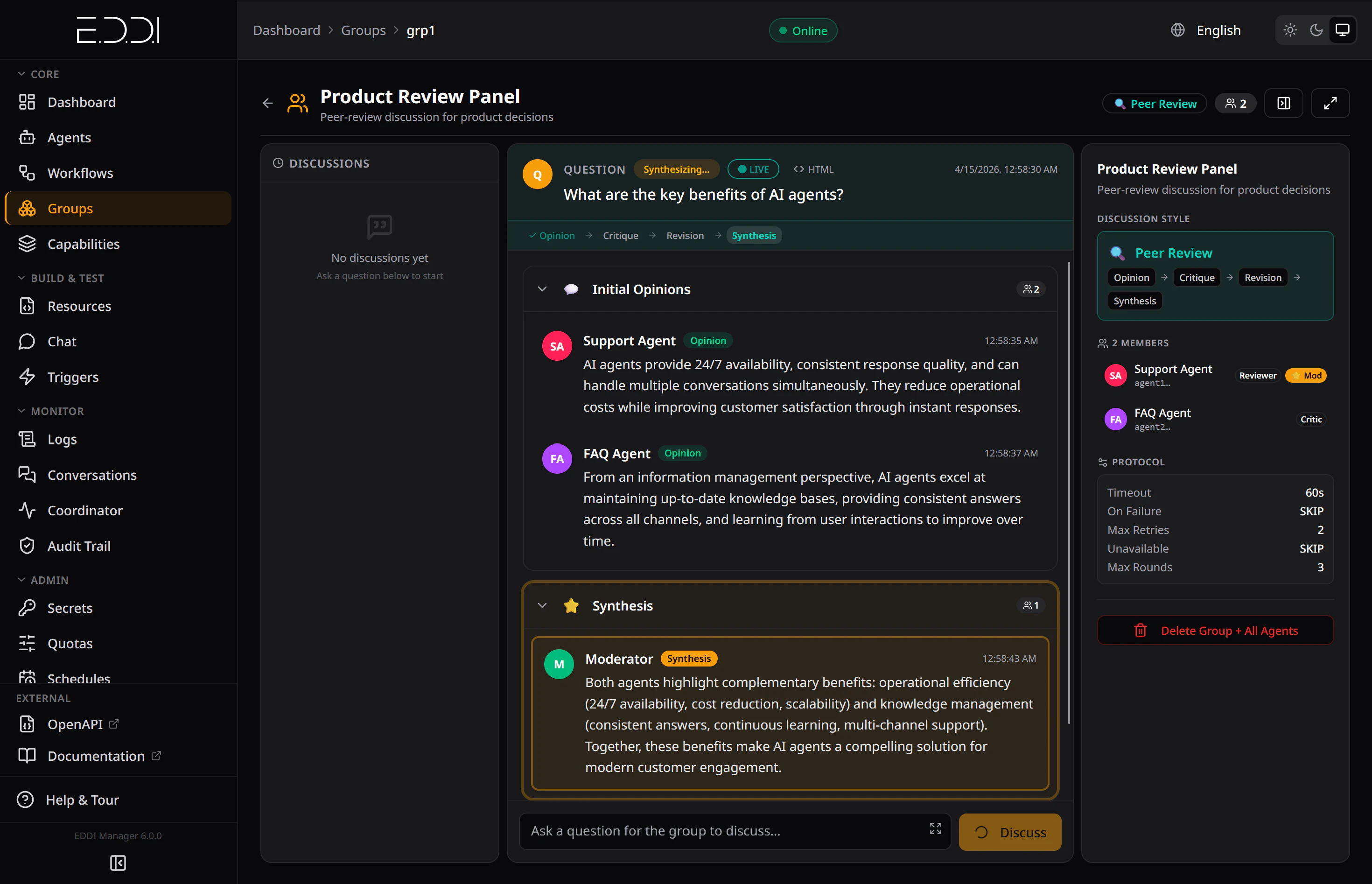Go to the Groups breadcrumb link
The image size is (1372, 884).
[363, 30]
